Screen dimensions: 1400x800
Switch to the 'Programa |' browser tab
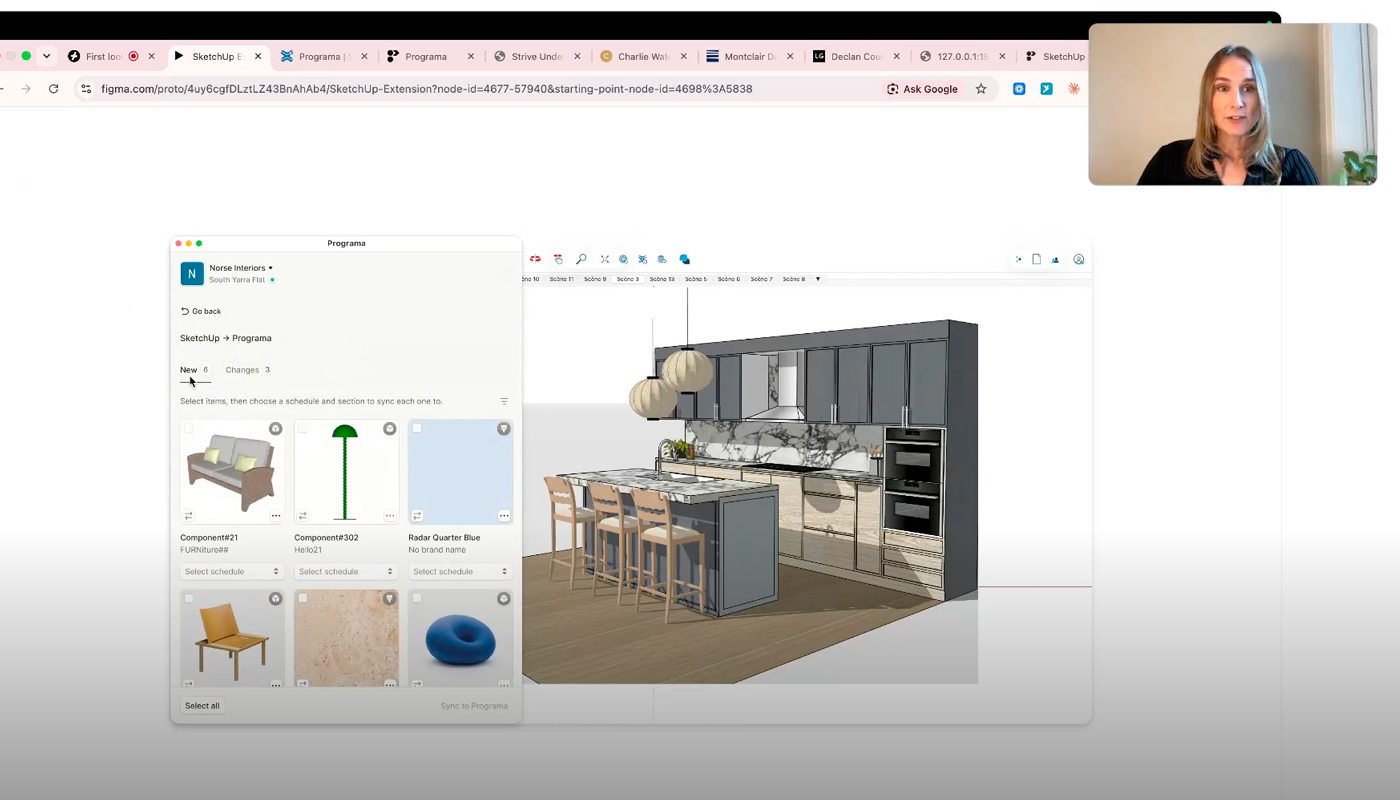(322, 57)
